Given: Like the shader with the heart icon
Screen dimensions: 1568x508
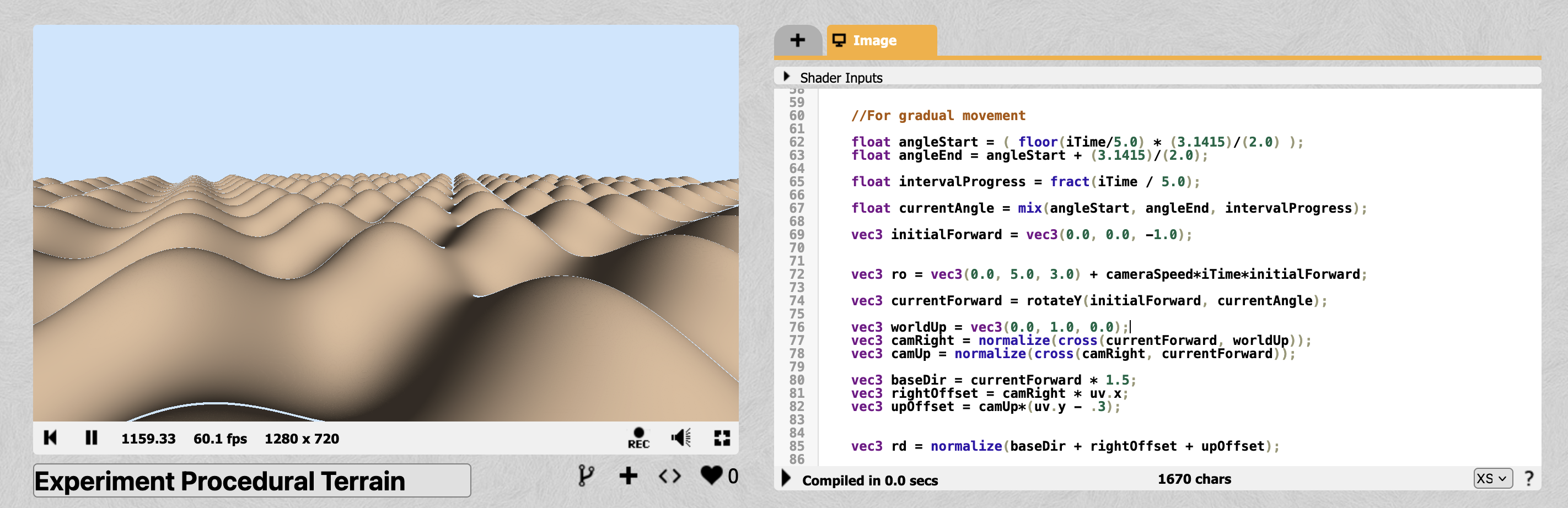Looking at the screenshot, I should pos(711,475).
